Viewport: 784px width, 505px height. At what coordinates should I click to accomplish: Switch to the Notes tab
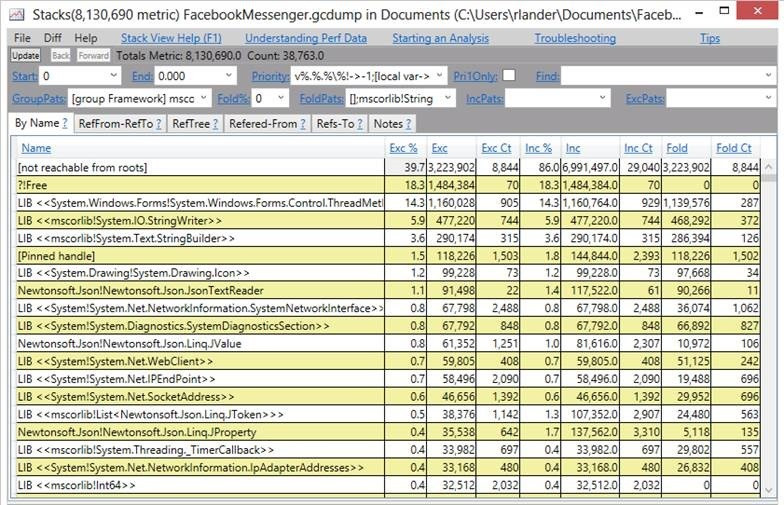tap(392, 124)
